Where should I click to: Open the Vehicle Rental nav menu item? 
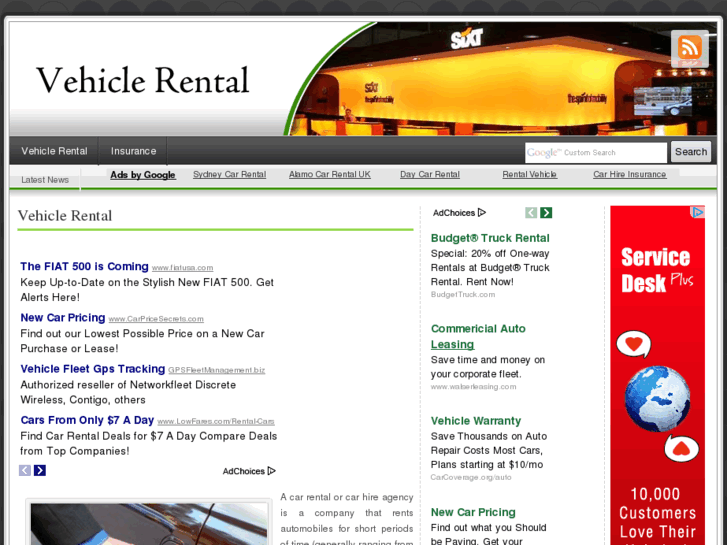(54, 151)
